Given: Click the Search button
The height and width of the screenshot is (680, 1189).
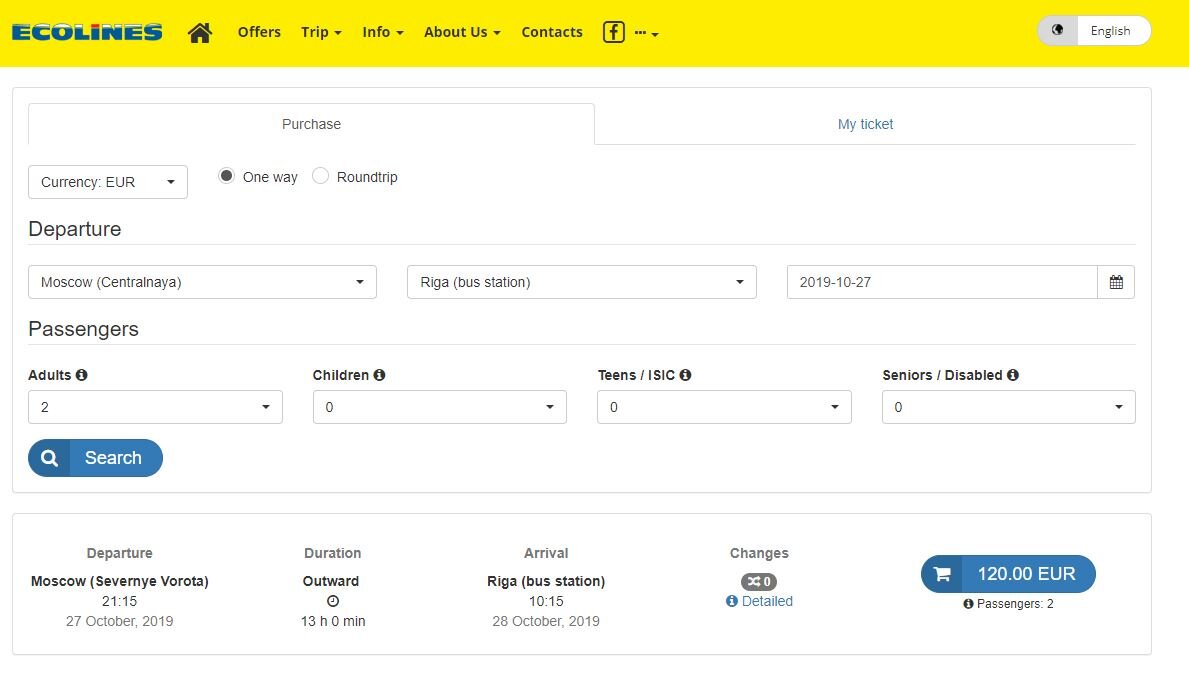Looking at the screenshot, I should (x=96, y=458).
